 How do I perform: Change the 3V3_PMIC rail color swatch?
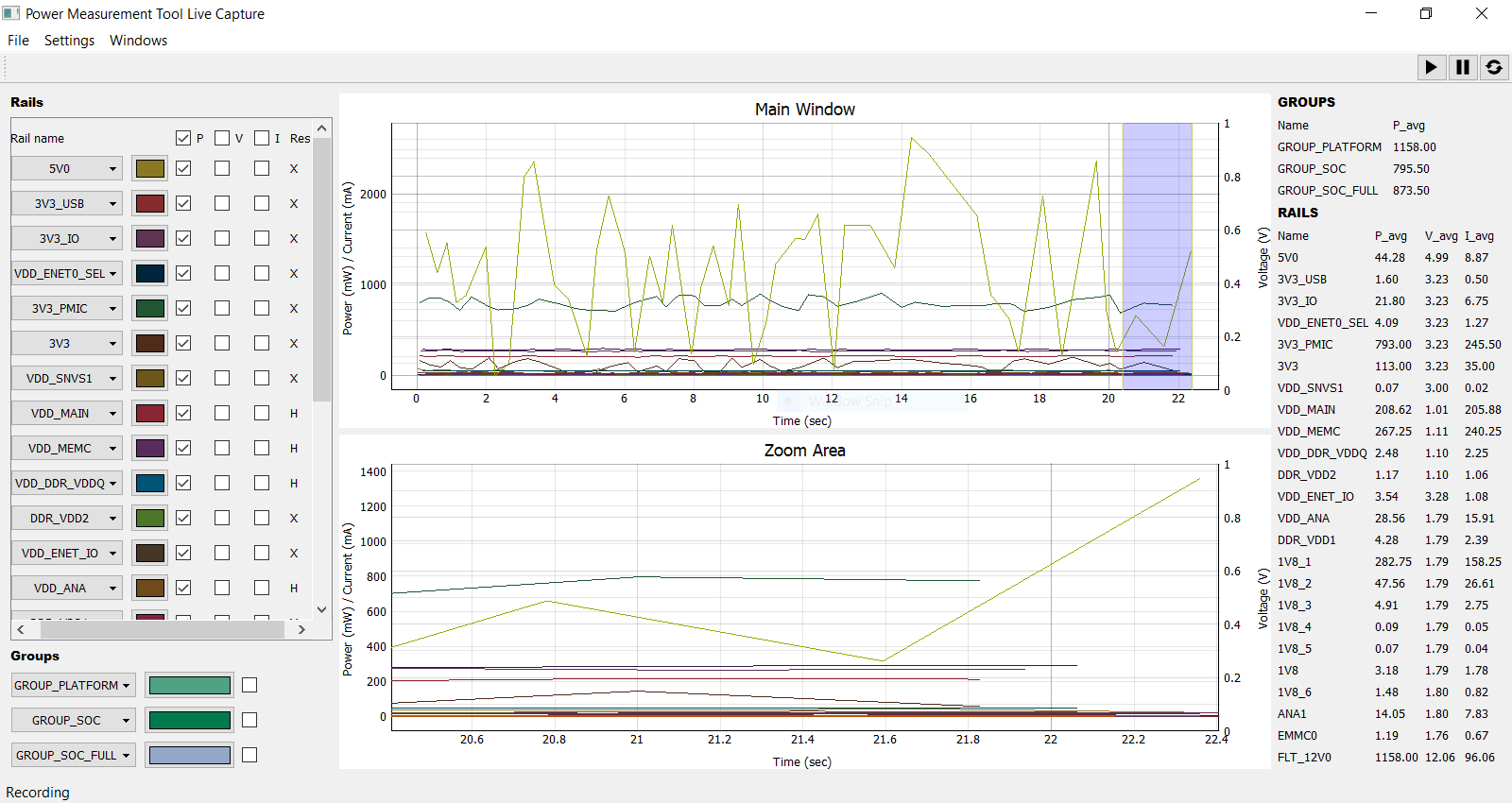150,308
